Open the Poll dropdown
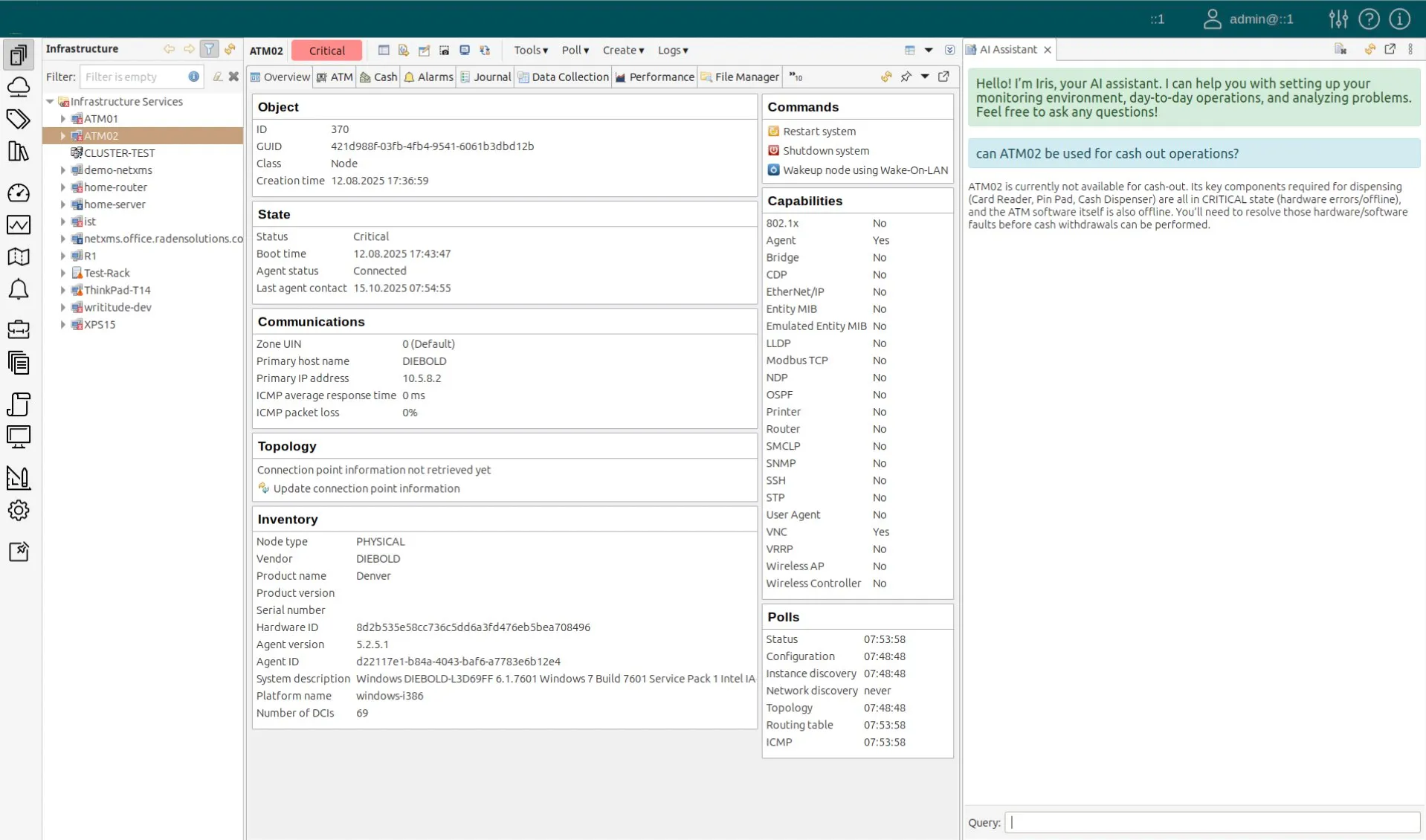This screenshot has width=1426, height=840. tap(575, 50)
